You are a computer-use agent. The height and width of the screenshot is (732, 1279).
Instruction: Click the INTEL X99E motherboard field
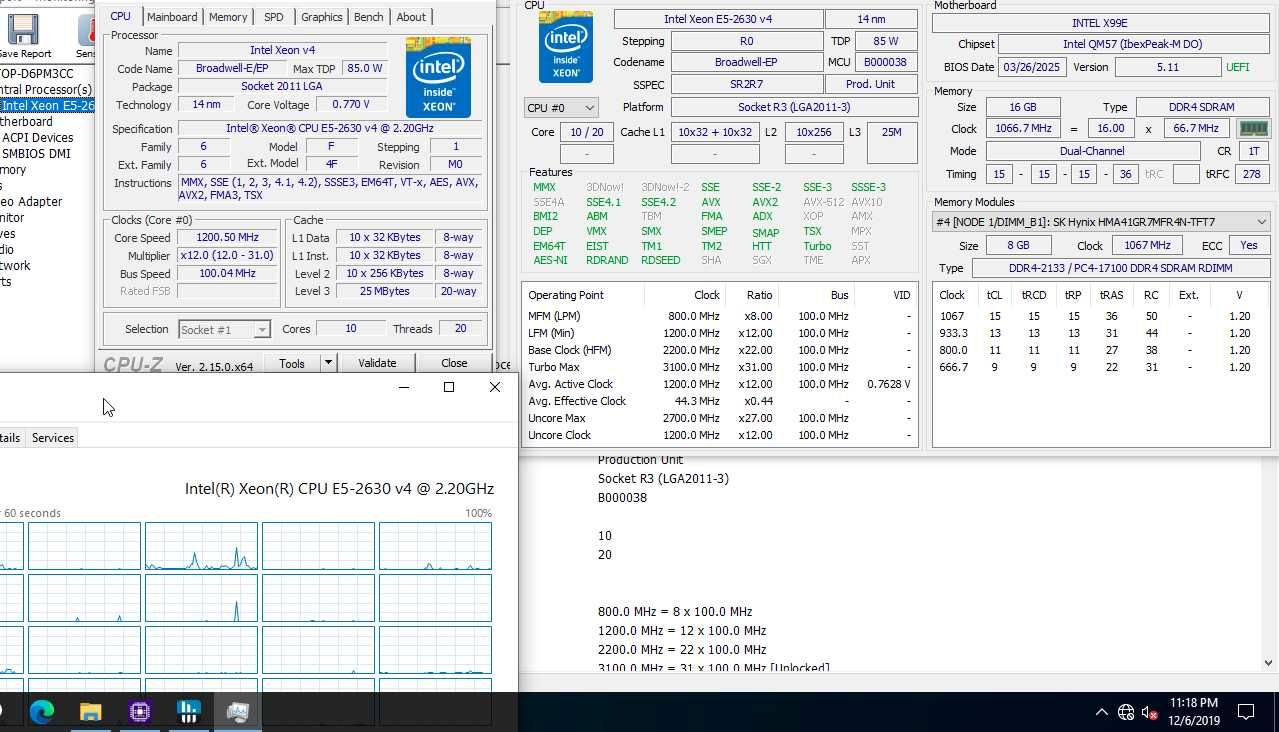[1100, 21]
